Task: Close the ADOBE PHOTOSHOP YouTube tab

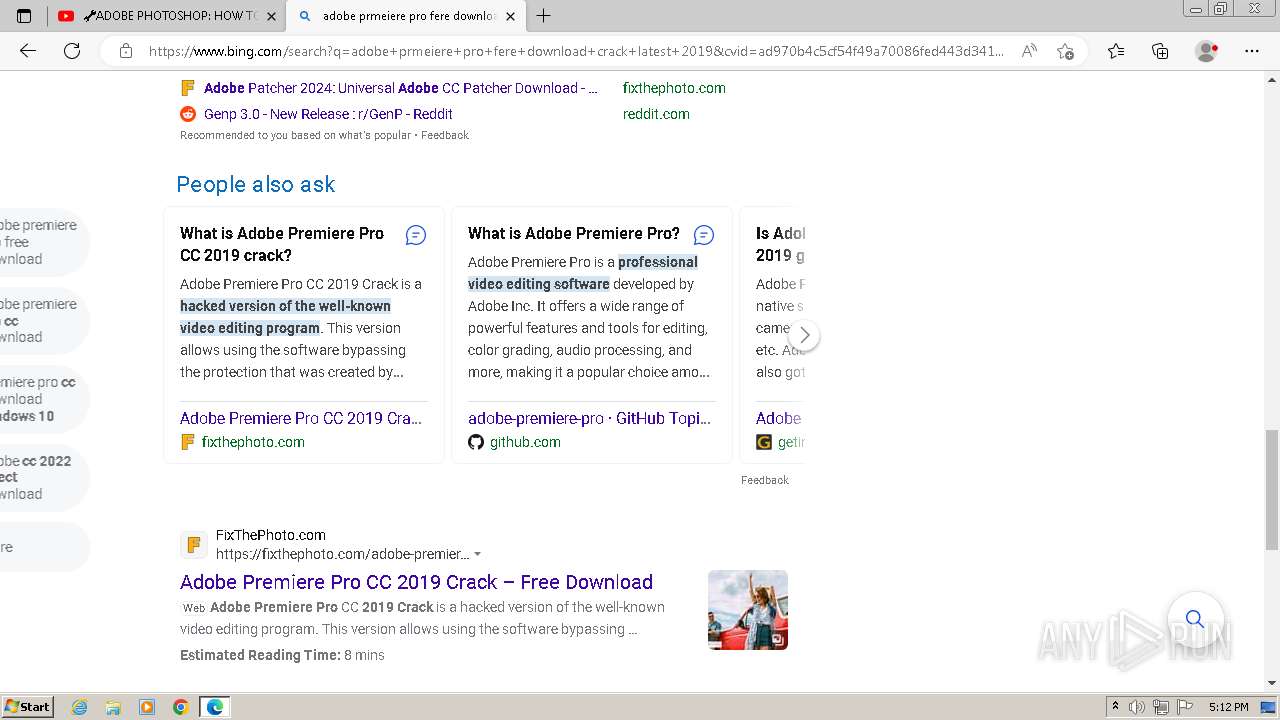Action: pyautogui.click(x=271, y=16)
